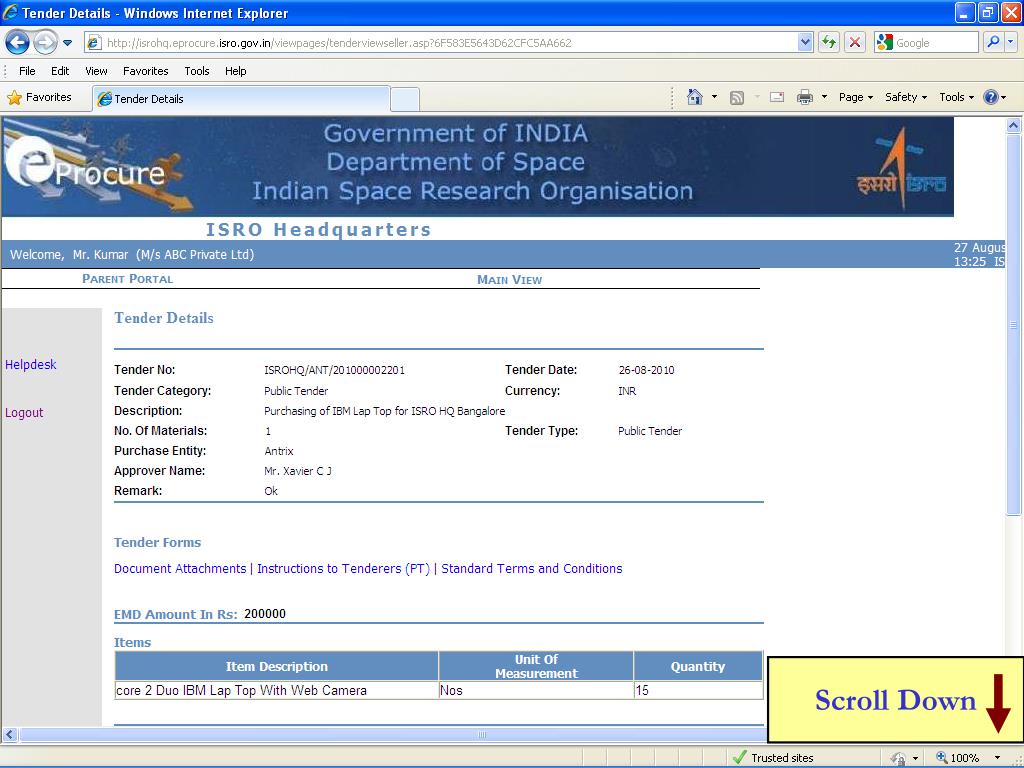Viewport: 1024px width, 768px height.
Task: Expand the Print options dropdown arrow
Action: click(824, 97)
